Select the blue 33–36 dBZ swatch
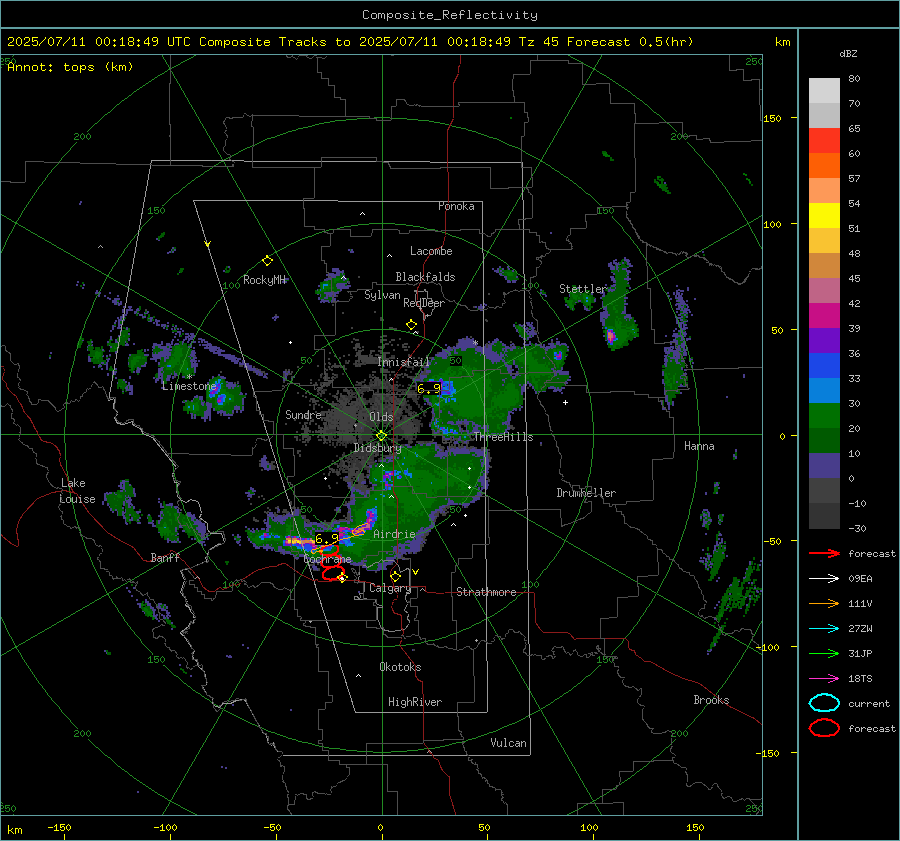 coord(824,366)
